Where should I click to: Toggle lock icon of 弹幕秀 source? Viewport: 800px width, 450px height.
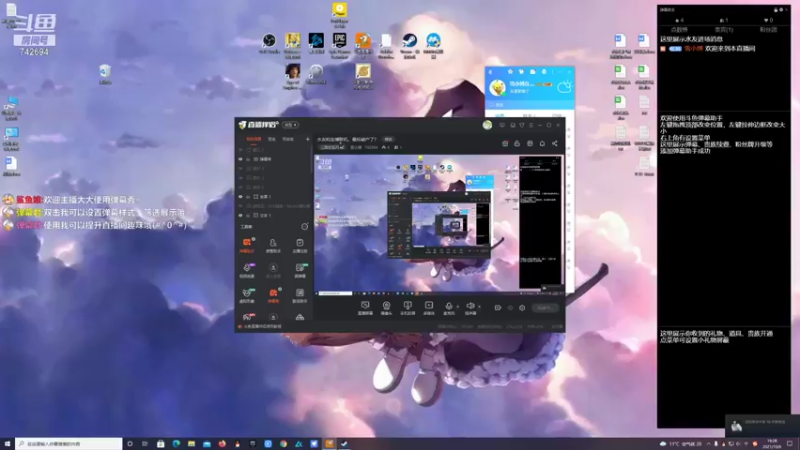tap(248, 159)
